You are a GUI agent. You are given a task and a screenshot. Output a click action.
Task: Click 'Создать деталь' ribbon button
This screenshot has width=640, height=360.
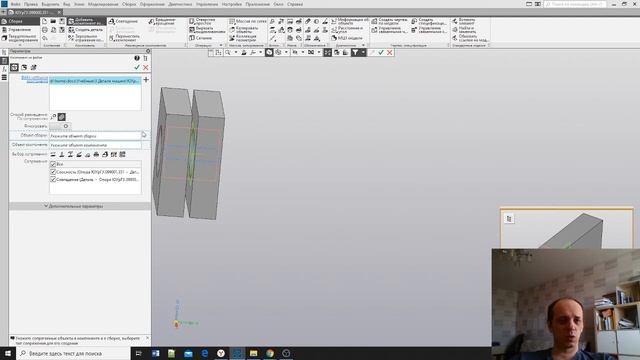[x=86, y=30]
